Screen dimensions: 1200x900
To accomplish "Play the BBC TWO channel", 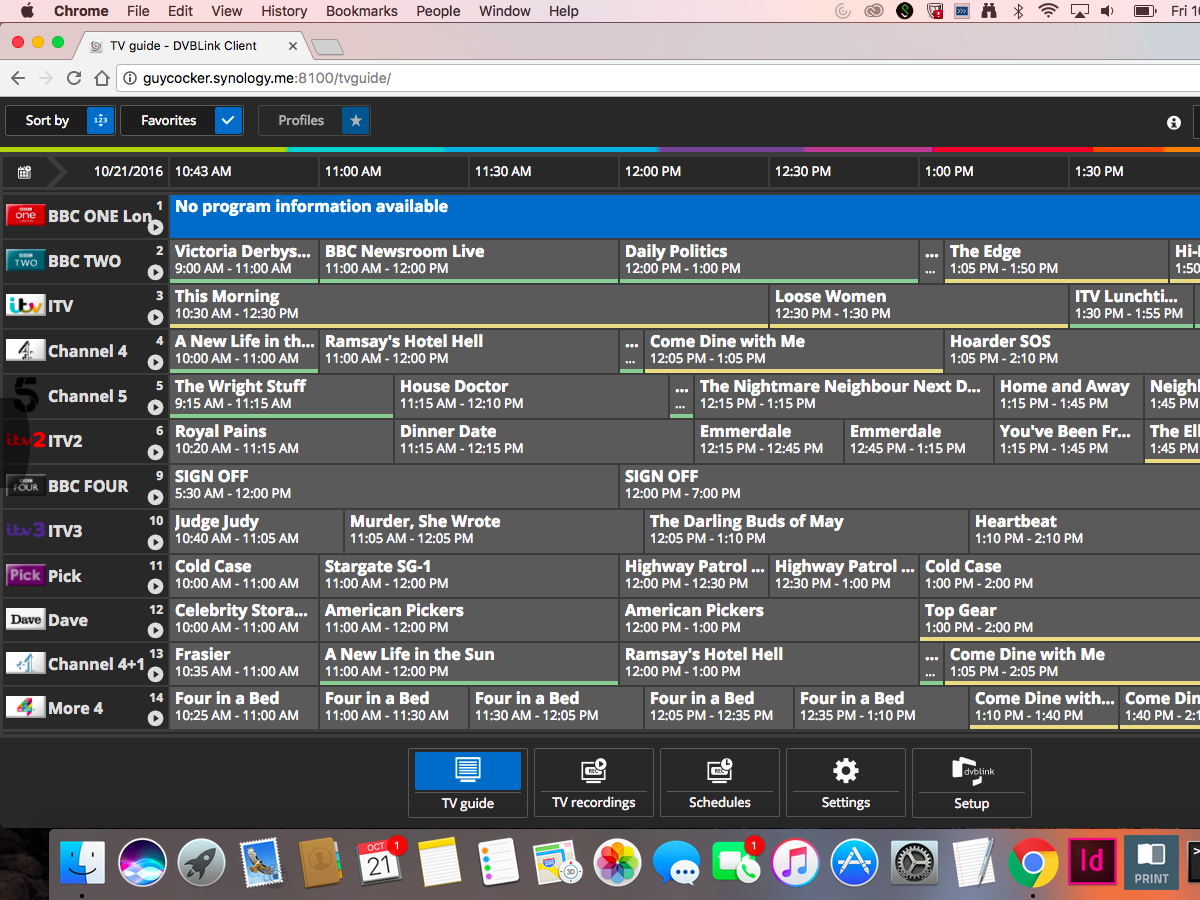I will tap(155, 272).
